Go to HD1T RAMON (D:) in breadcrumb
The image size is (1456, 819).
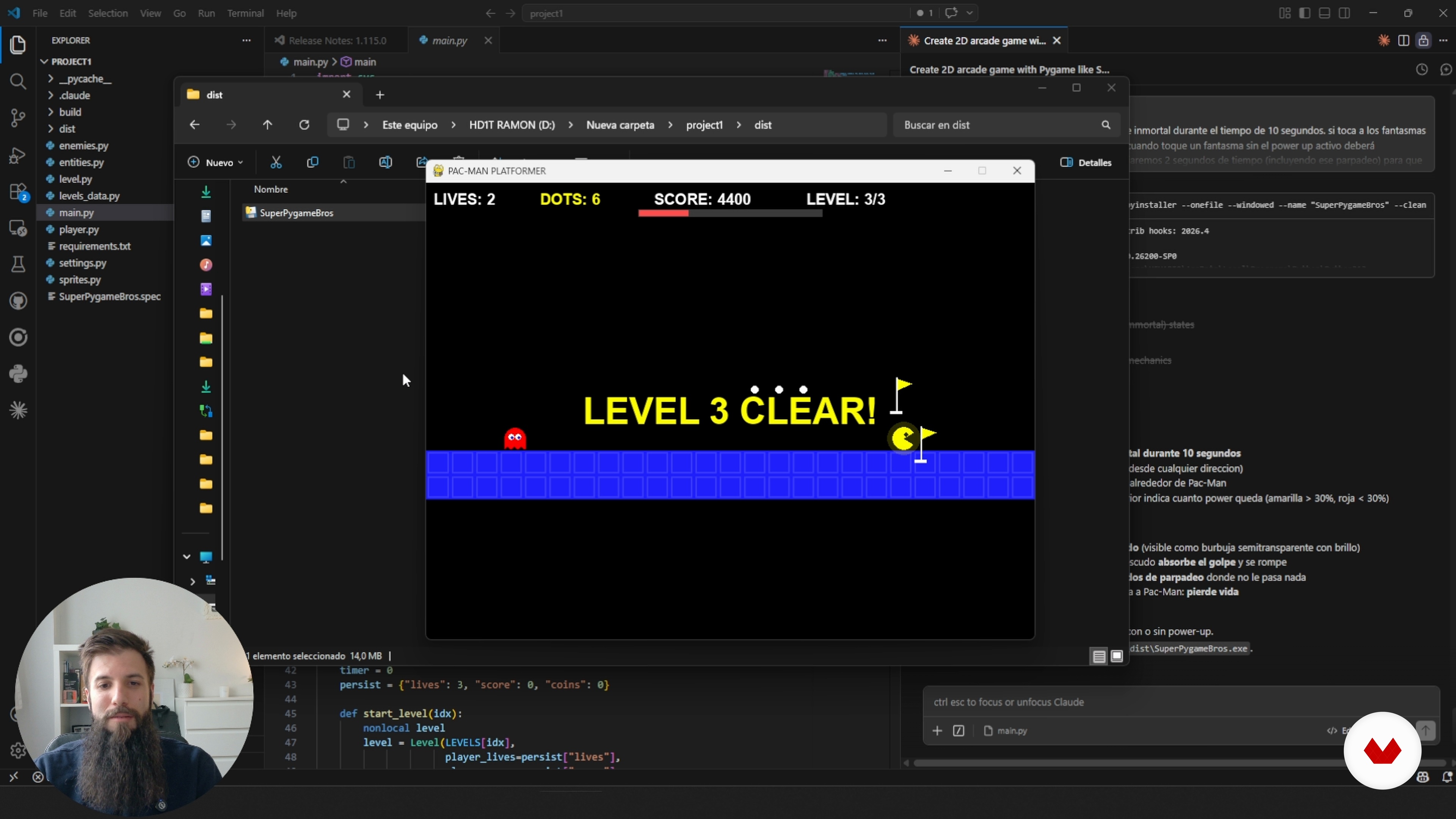tap(512, 125)
